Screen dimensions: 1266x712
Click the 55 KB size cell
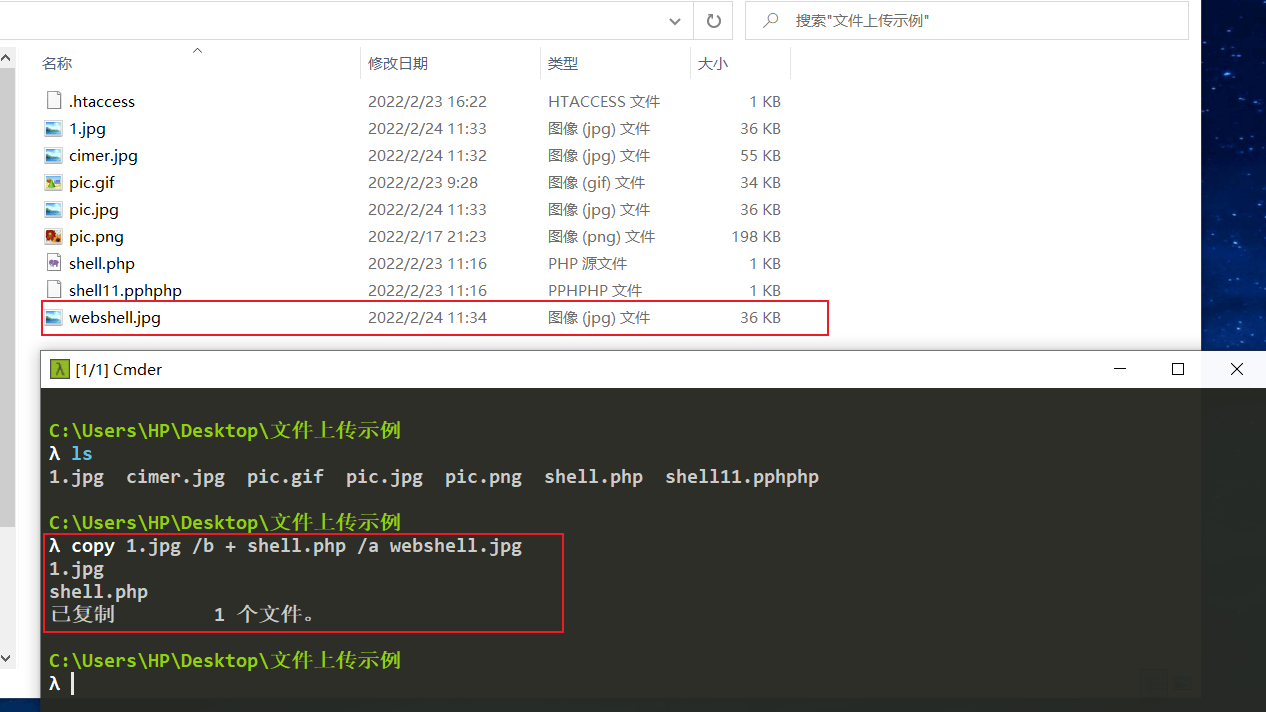760,155
